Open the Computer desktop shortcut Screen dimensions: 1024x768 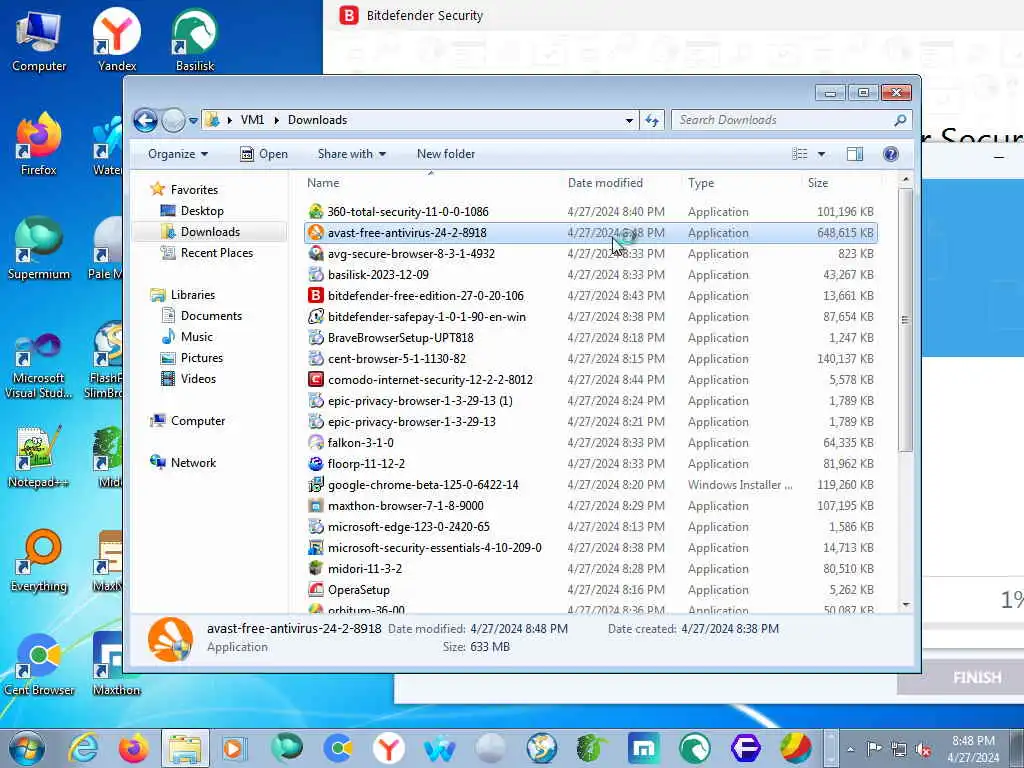(39, 40)
